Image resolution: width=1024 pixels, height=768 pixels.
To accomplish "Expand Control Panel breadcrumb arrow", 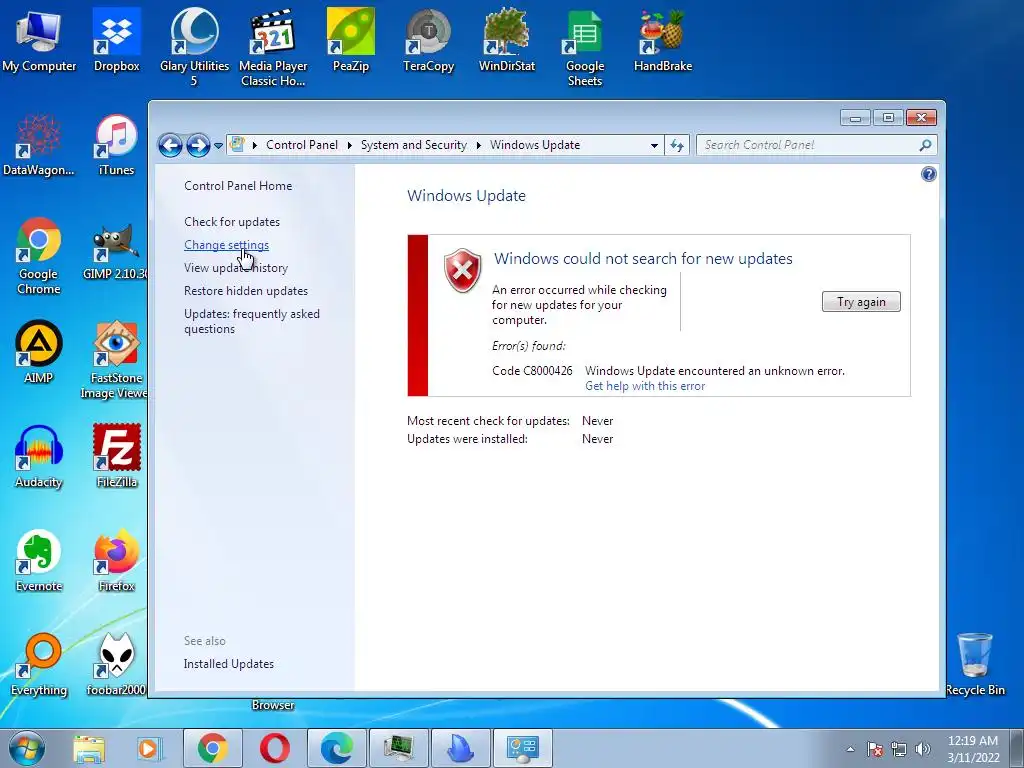I will point(350,145).
